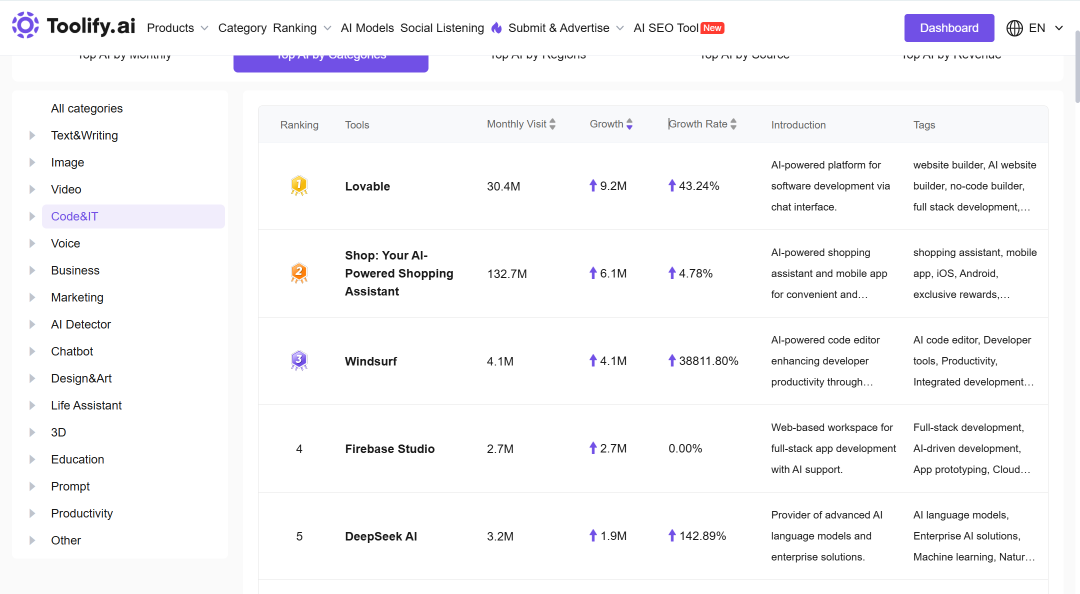1080x594 pixels.
Task: Open the Windsurf tool link
Action: click(x=371, y=361)
